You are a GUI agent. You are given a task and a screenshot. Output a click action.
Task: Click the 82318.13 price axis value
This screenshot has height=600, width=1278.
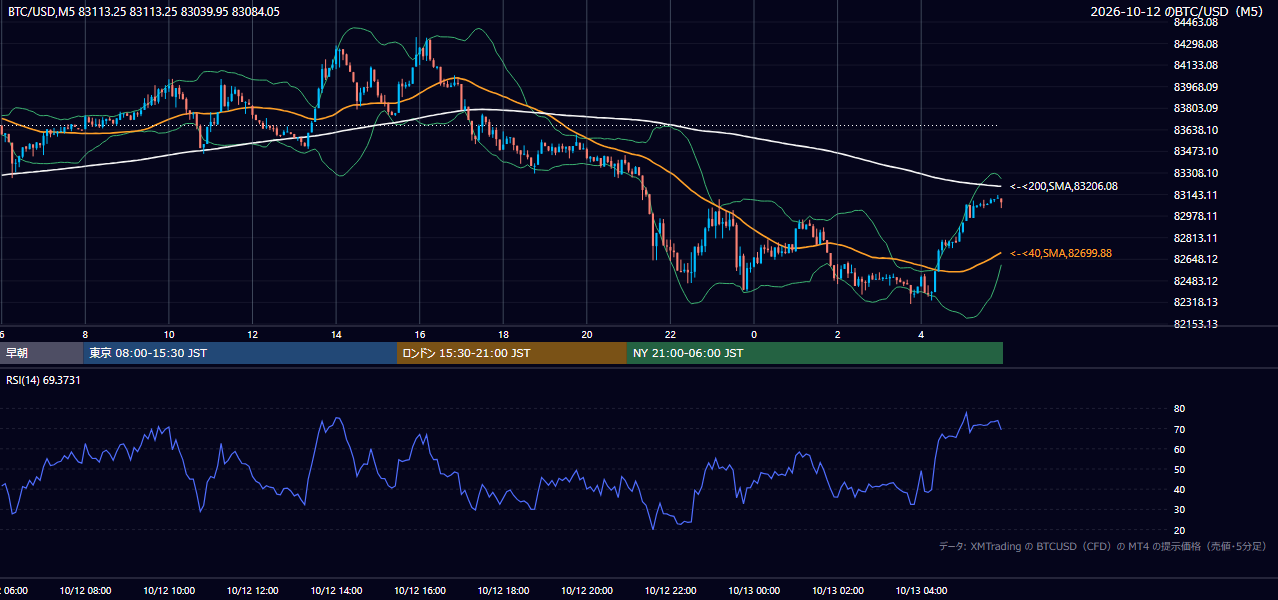tap(1195, 302)
